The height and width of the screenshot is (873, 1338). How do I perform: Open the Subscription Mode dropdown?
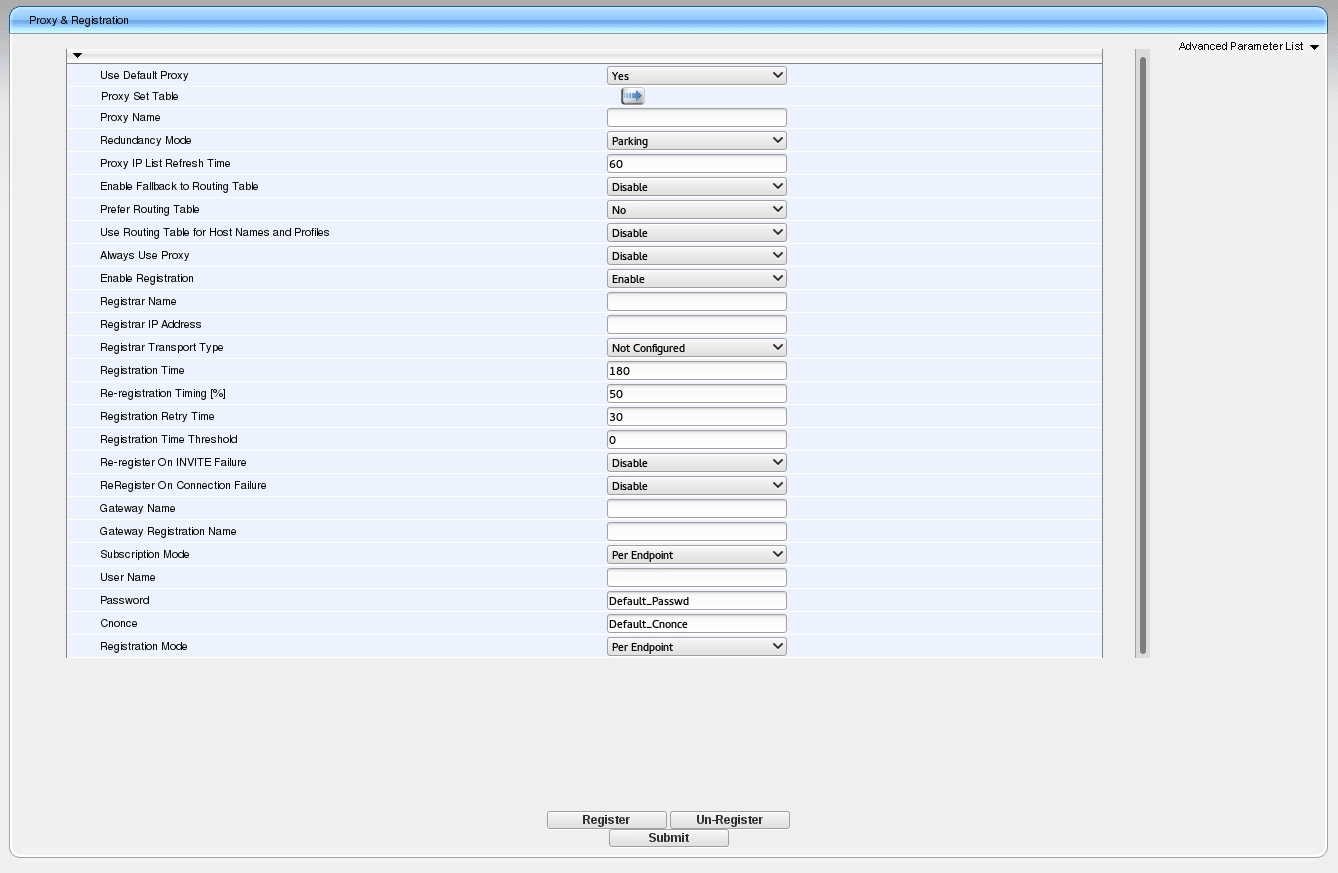697,554
